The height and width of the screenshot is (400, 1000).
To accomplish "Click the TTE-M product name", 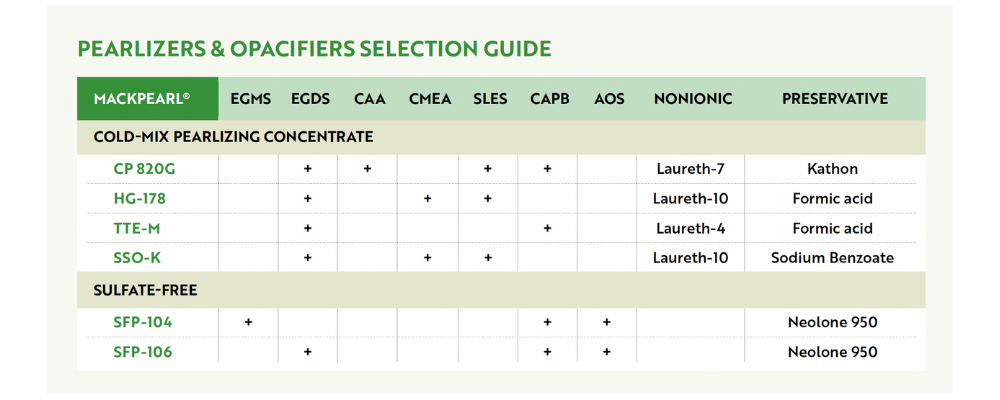I will (x=136, y=228).
